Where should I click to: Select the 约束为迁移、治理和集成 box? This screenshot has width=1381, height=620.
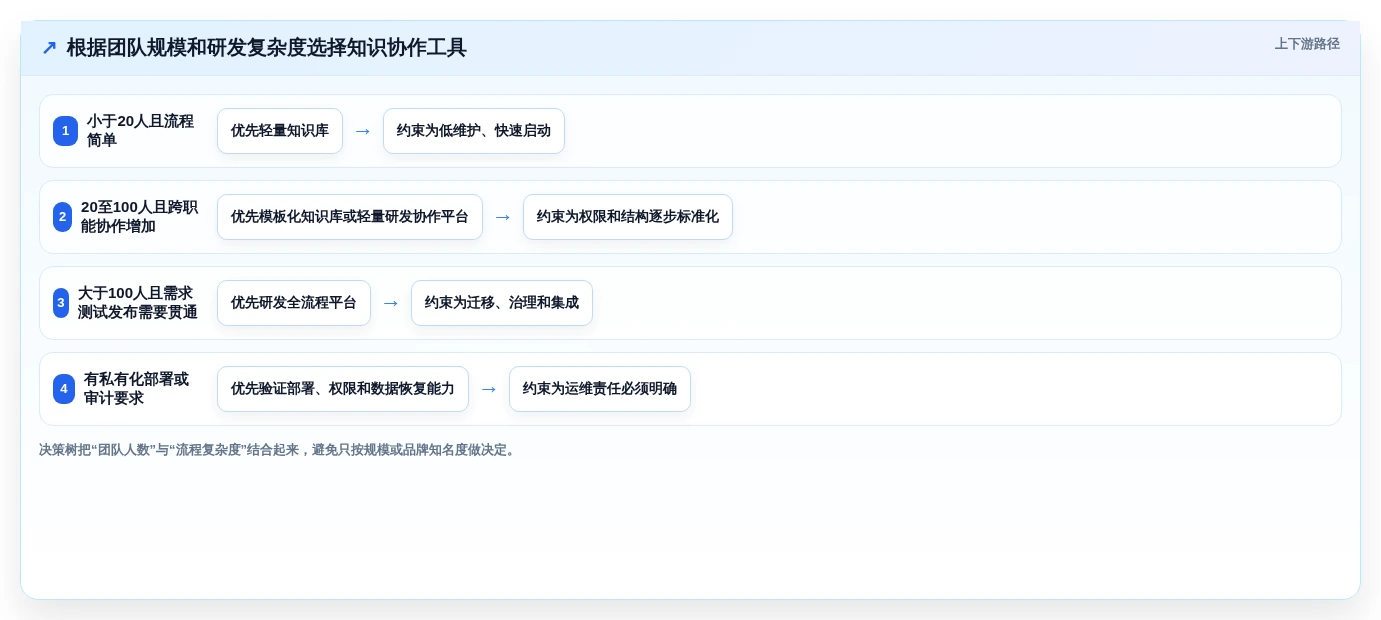pyautogui.click(x=502, y=303)
